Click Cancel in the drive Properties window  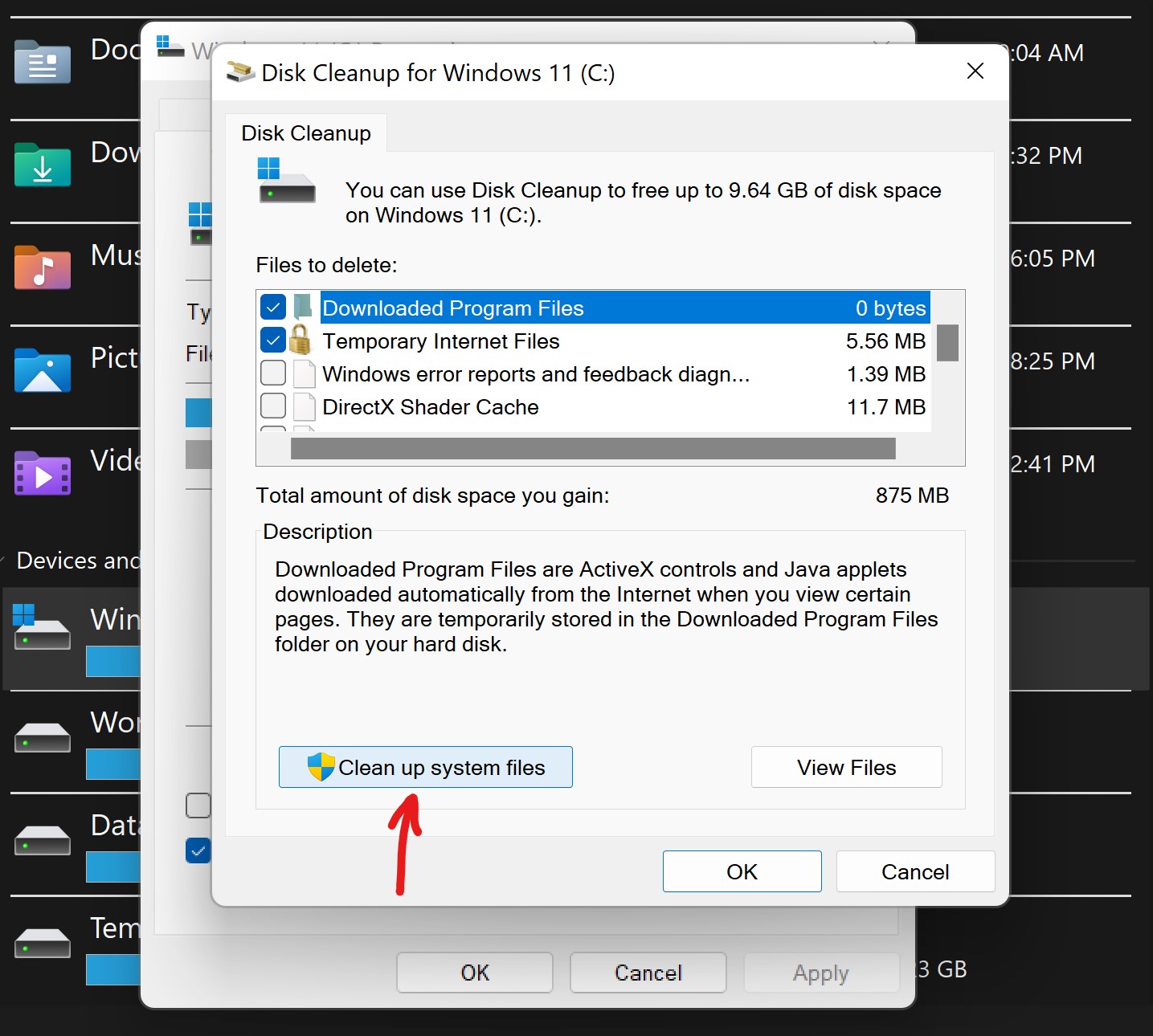pos(648,973)
